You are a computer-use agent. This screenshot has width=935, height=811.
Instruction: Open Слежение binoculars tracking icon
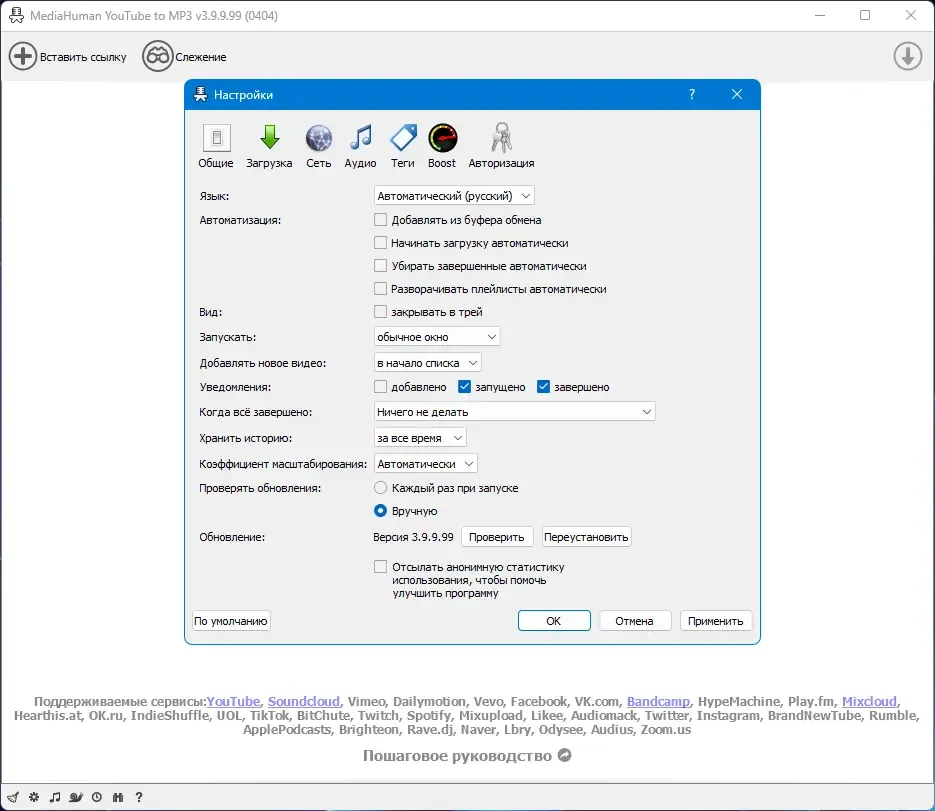pos(157,57)
